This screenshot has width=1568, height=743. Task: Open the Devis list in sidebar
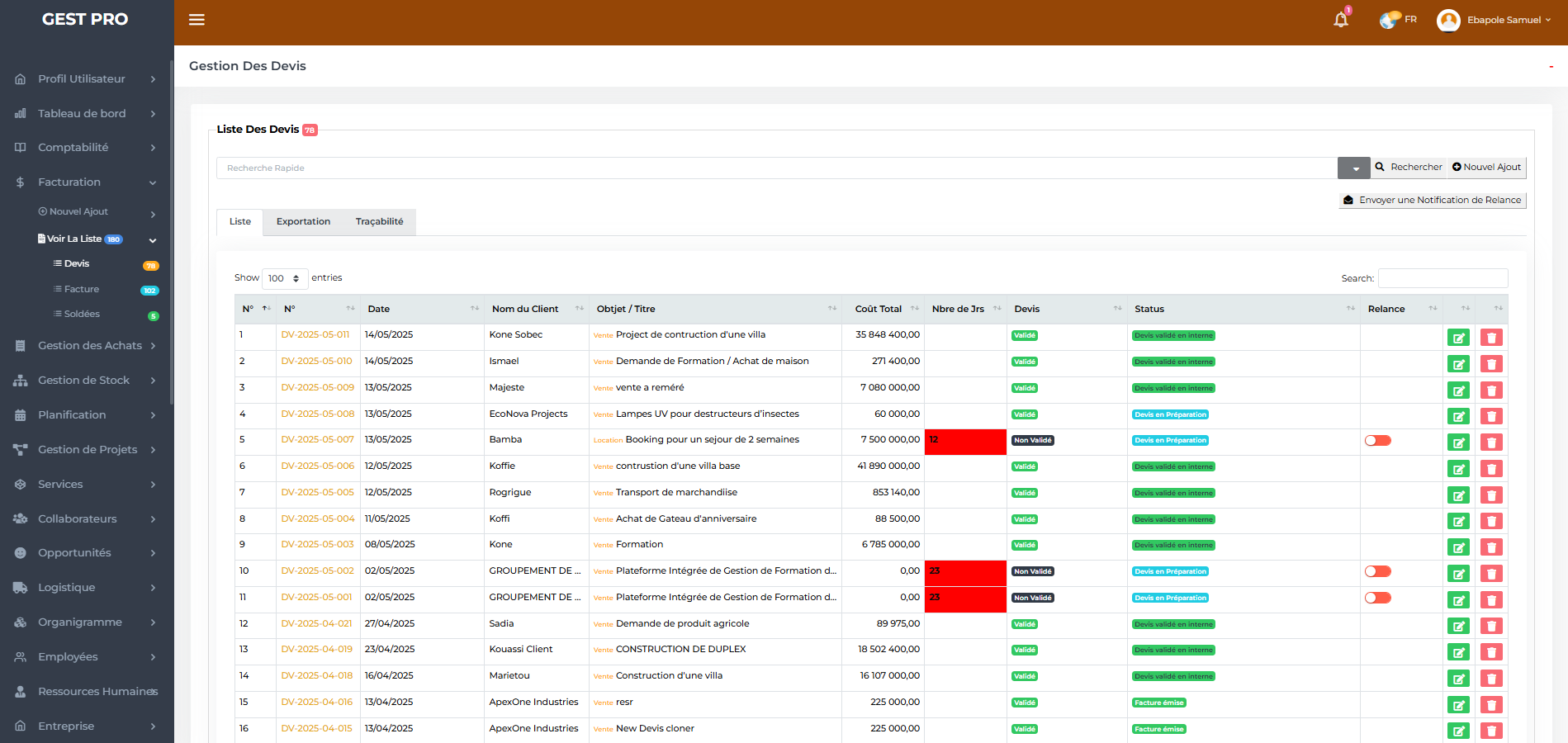point(77,263)
